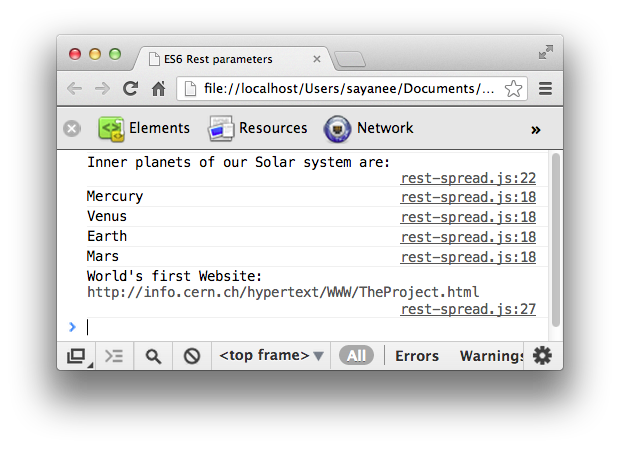
Task: Toggle the console drawer icon
Action: pos(114,356)
